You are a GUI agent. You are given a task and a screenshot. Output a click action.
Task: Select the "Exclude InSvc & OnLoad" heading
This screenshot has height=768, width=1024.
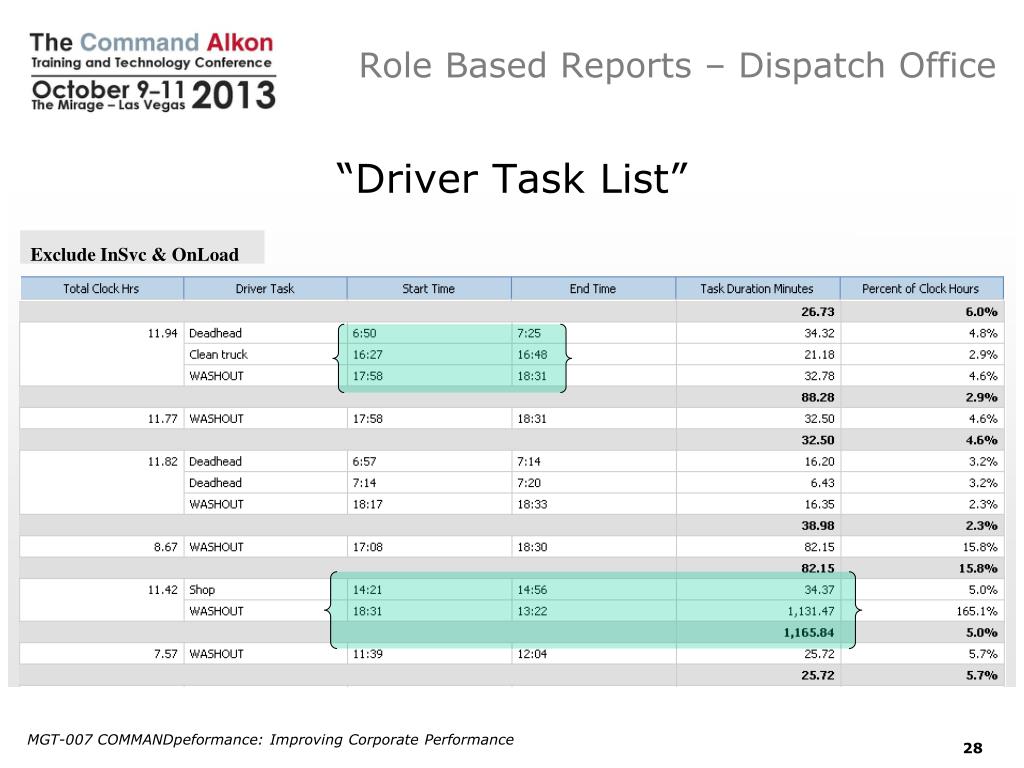click(x=135, y=255)
